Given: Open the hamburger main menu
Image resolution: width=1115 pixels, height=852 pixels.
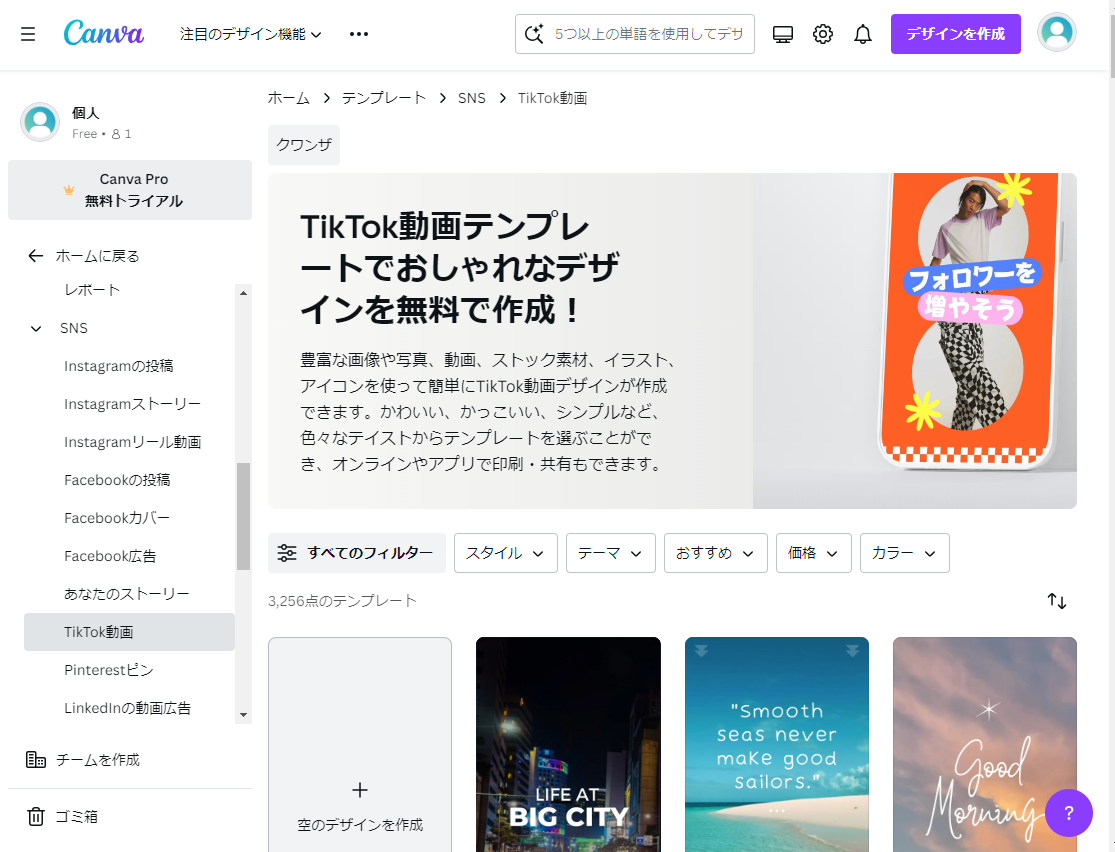Looking at the screenshot, I should pyautogui.click(x=28, y=34).
